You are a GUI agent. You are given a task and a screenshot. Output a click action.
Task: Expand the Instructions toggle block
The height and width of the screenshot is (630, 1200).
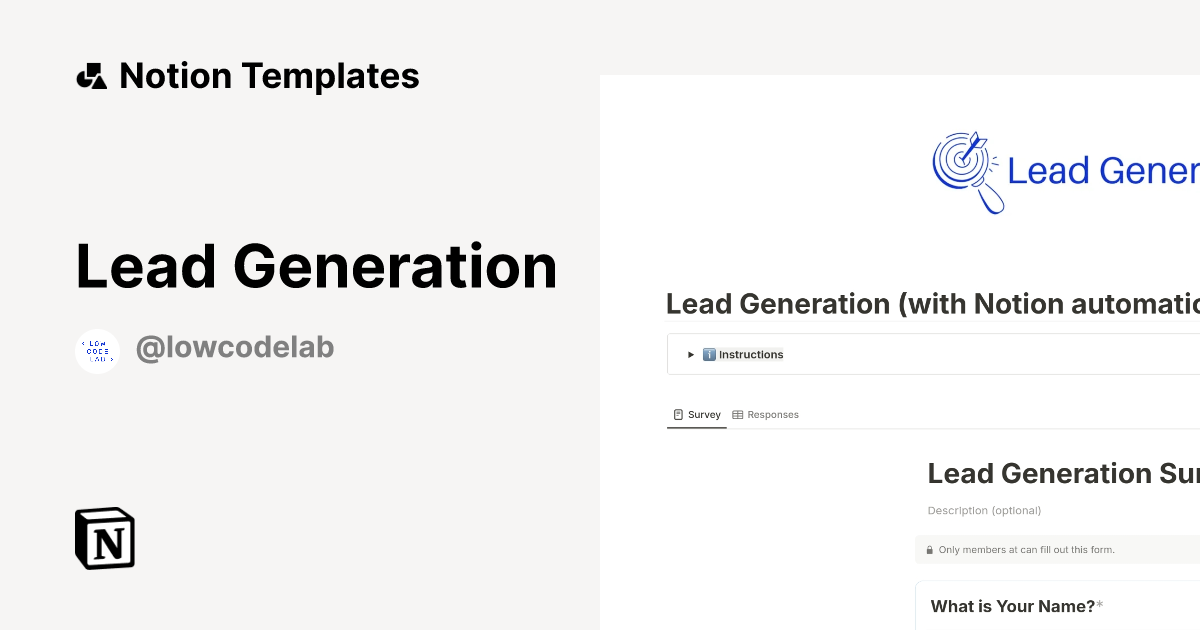point(690,354)
